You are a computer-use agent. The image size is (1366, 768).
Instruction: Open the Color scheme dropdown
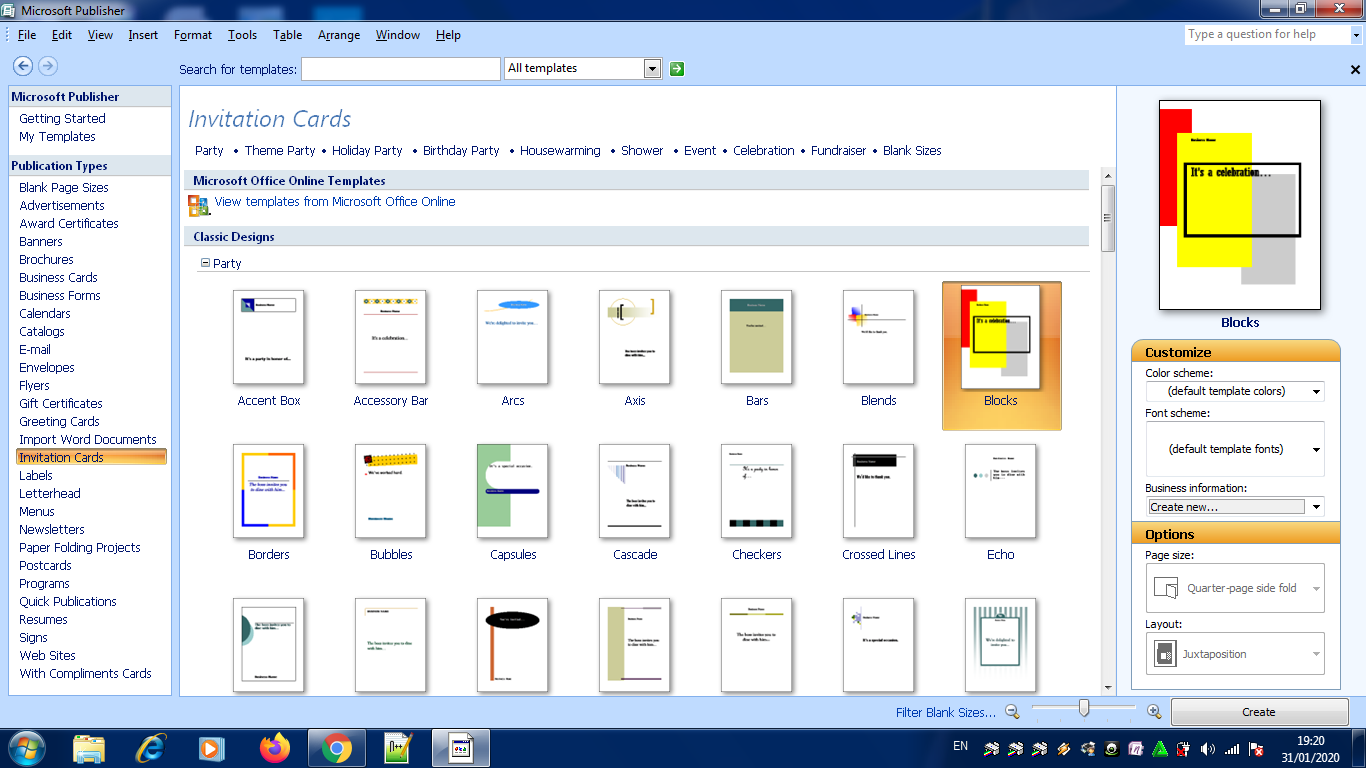click(x=1316, y=392)
